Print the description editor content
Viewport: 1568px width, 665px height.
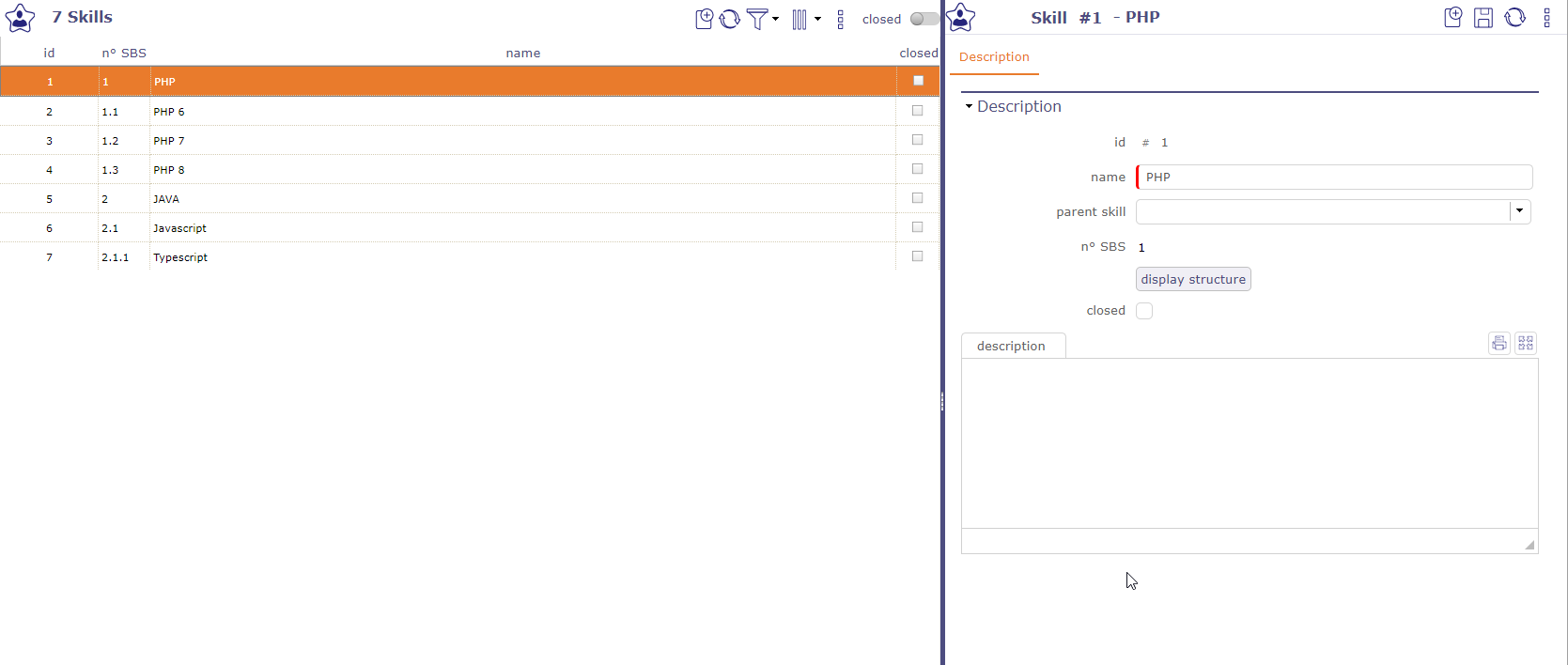tap(1499, 343)
